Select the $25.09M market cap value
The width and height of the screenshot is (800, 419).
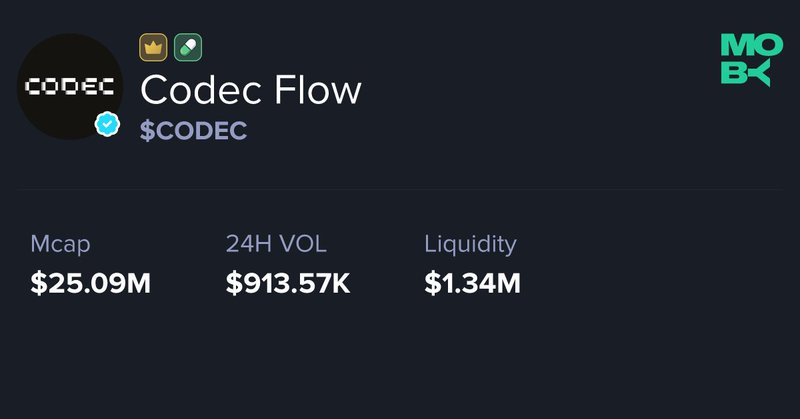(x=90, y=283)
